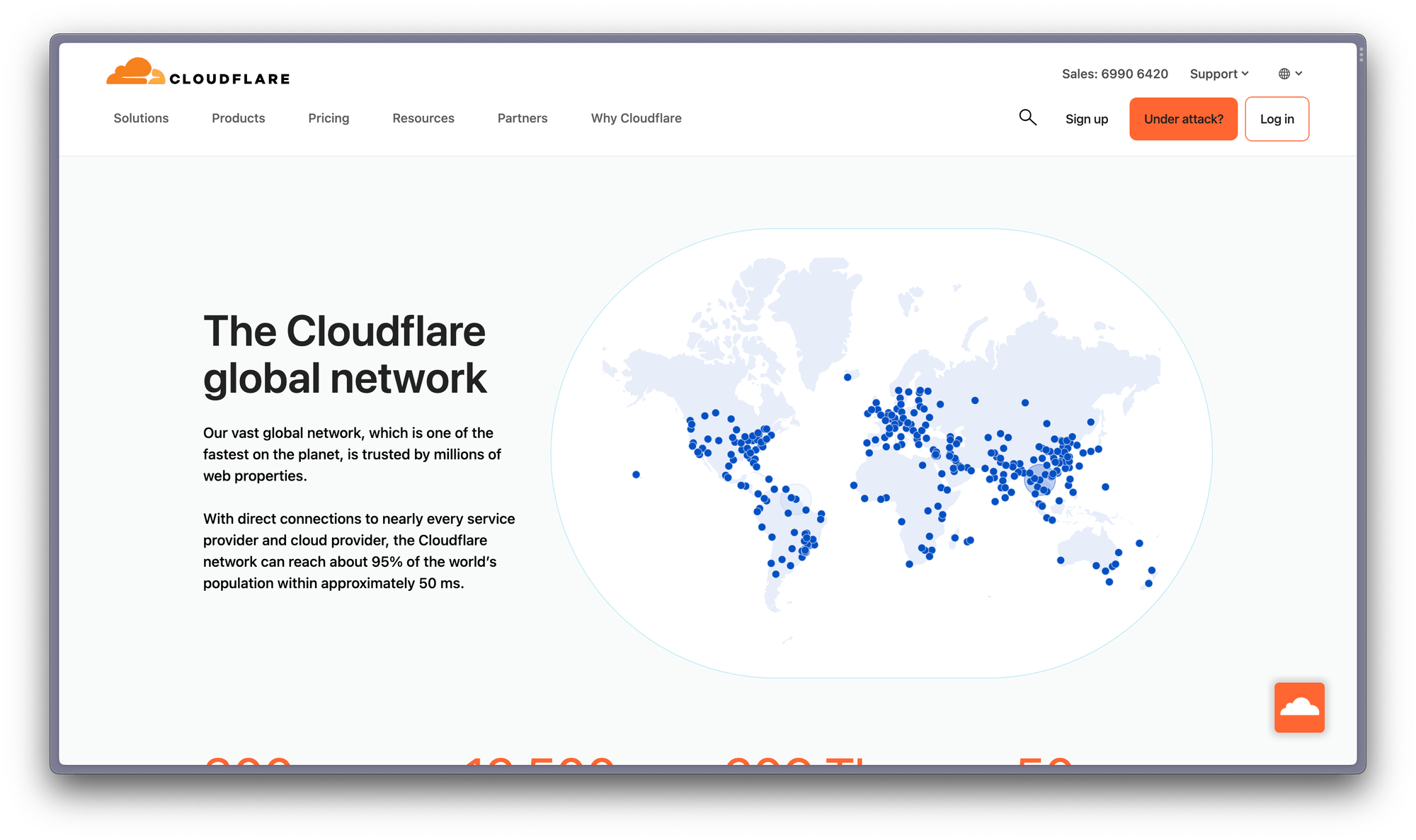Go to Pricing

(x=329, y=118)
